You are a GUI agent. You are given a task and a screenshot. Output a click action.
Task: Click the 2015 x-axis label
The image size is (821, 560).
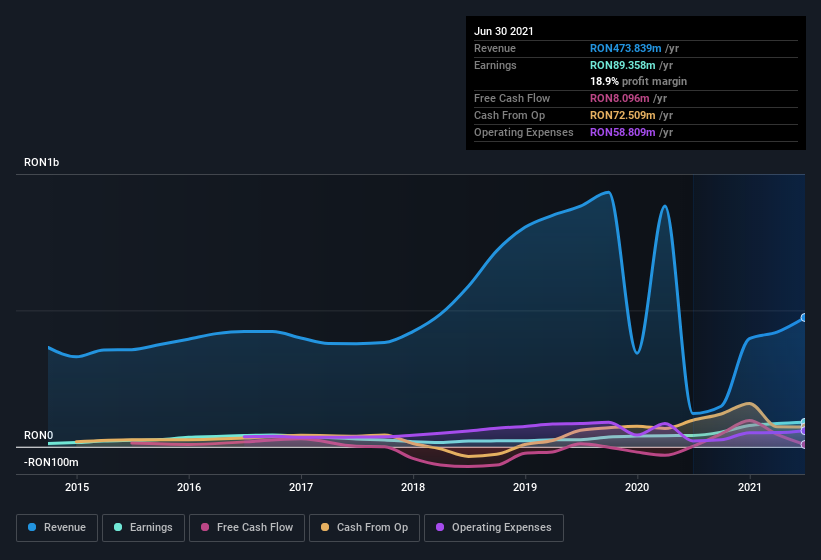pyautogui.click(x=77, y=487)
